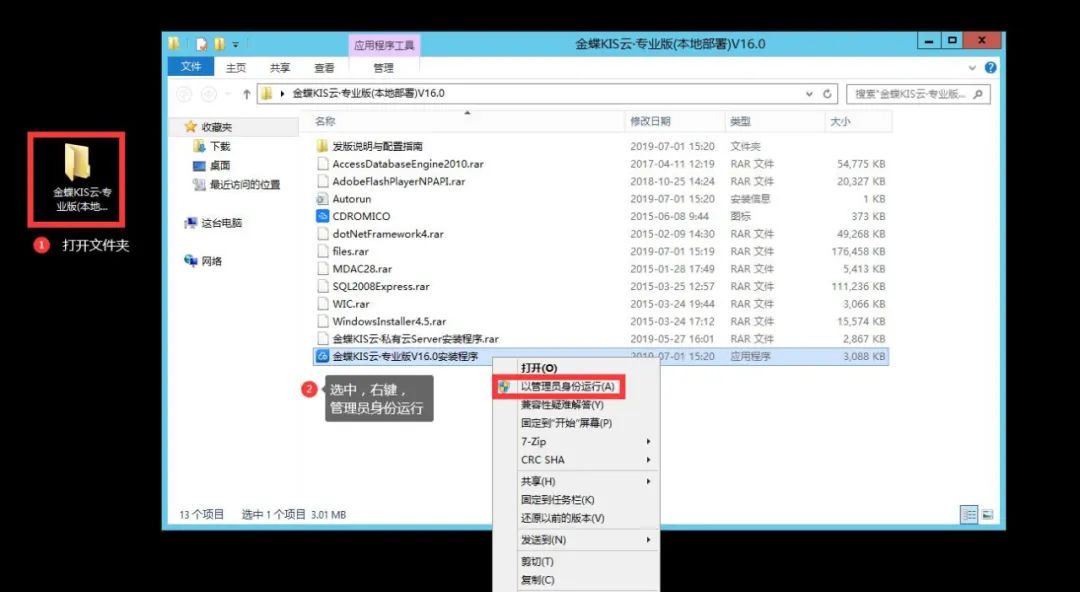Choose 兼容性疑难解答(Y) in context menu
This screenshot has width=1080, height=592.
[562, 405]
